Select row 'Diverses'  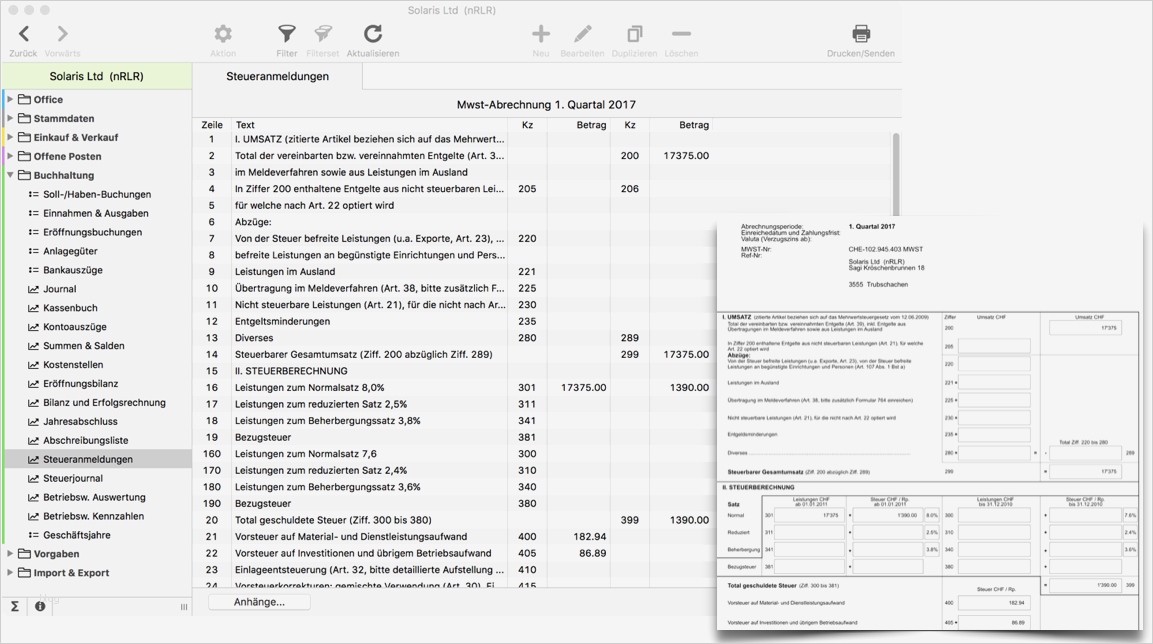pos(456,338)
